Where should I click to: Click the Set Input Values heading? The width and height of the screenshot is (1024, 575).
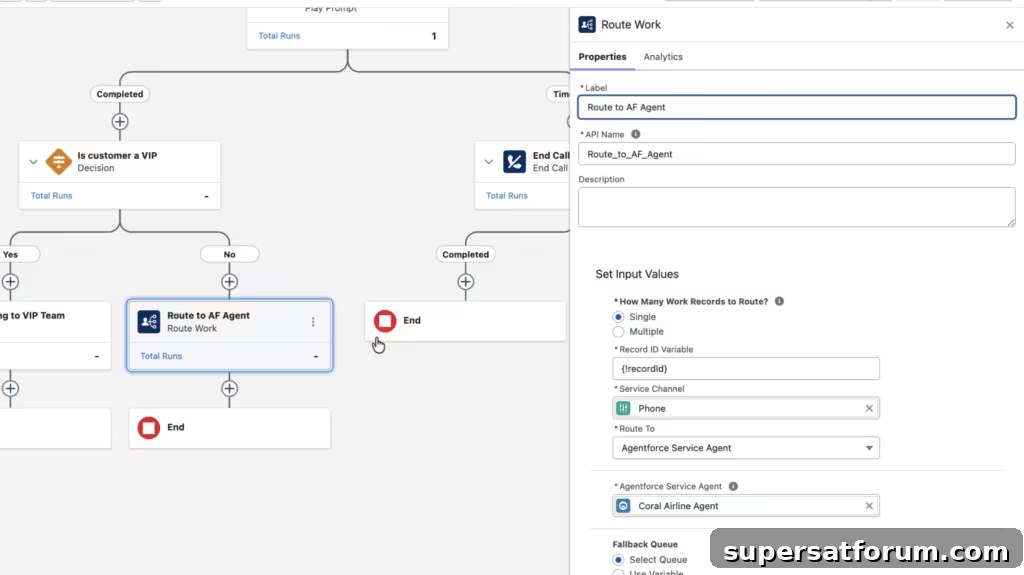tap(637, 274)
